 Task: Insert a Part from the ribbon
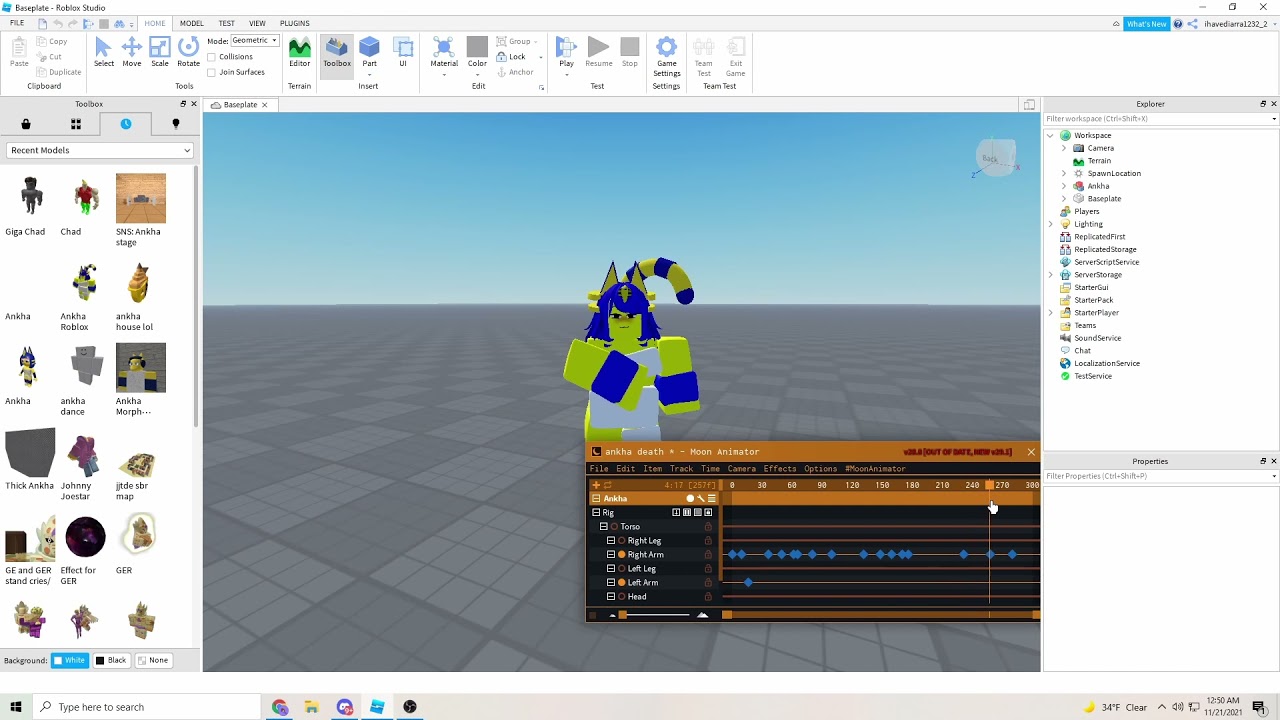[369, 52]
